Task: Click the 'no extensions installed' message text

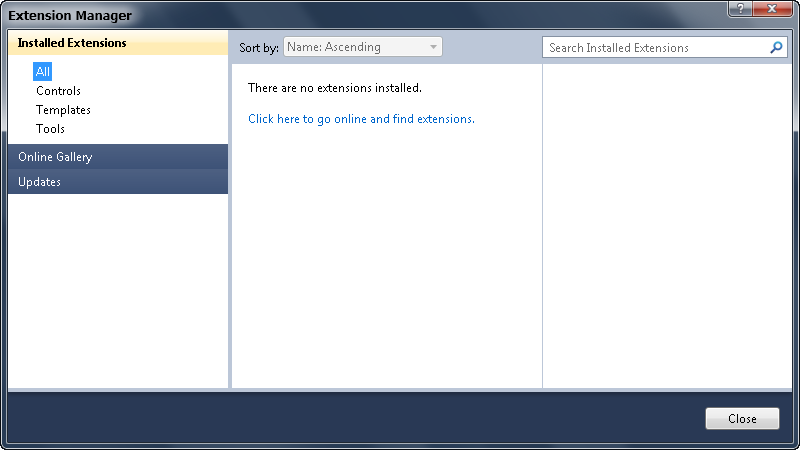Action: [x=335, y=88]
